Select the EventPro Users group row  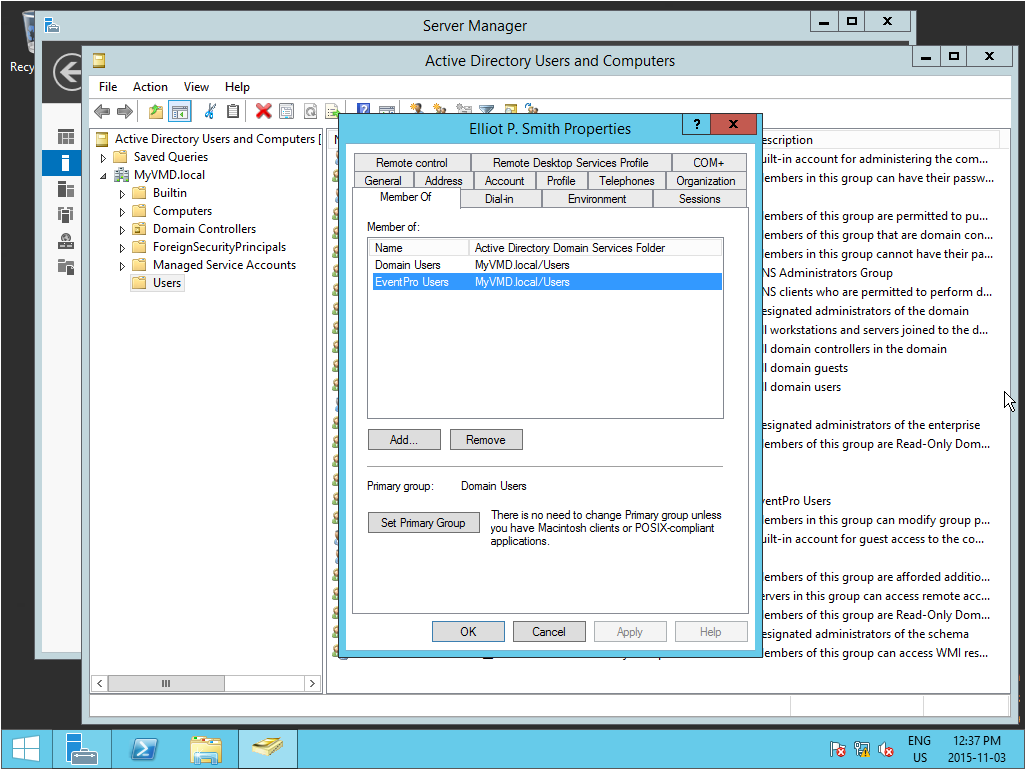[547, 282]
